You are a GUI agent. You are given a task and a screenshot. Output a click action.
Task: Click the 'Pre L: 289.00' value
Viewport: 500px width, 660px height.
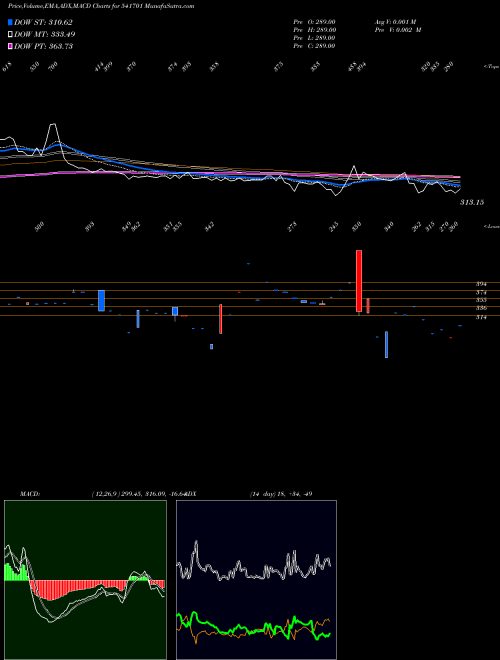[x=314, y=38]
